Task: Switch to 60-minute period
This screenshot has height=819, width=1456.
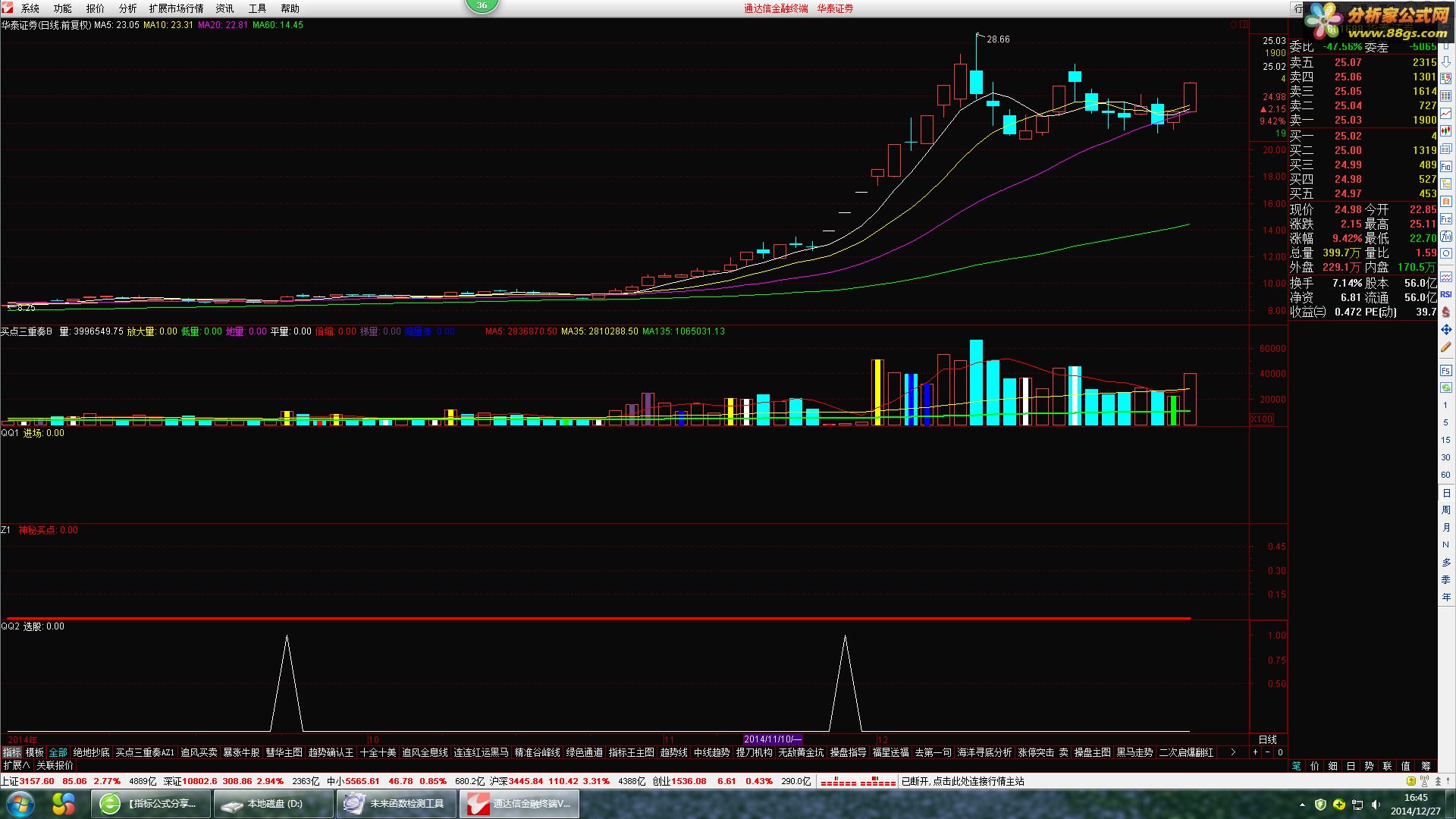Action: pos(1446,475)
